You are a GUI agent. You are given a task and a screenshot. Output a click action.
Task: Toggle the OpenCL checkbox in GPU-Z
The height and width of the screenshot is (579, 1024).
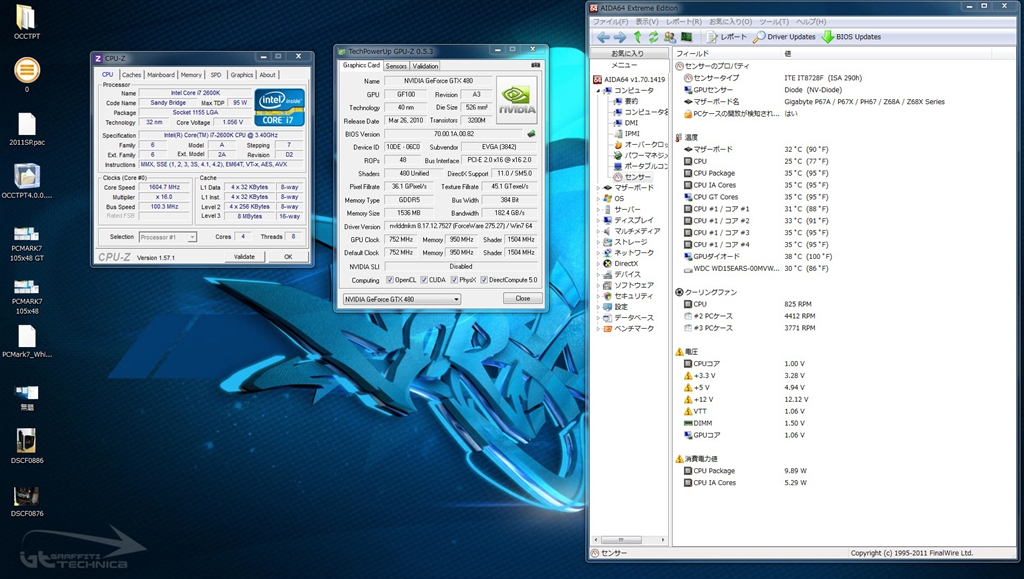tap(390, 280)
